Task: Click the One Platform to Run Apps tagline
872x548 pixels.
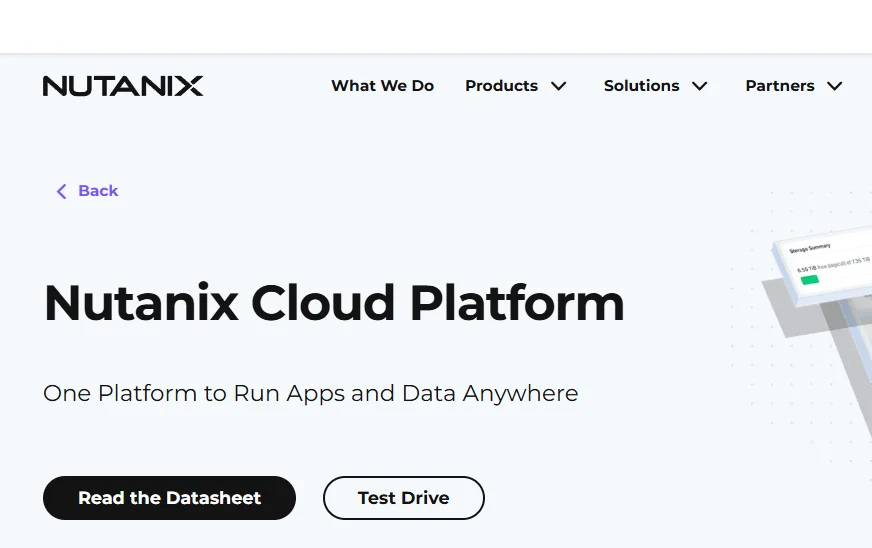Action: 310,393
